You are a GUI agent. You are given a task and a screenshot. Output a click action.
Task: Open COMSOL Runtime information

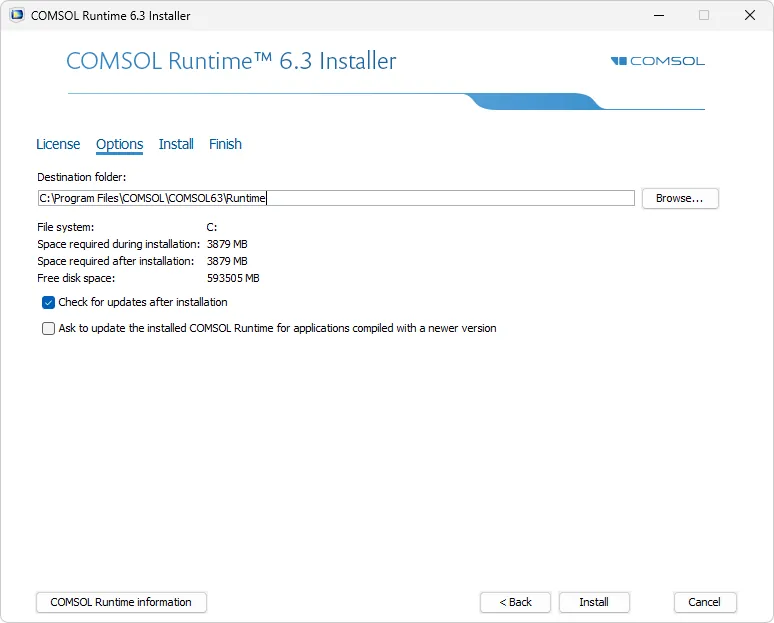click(121, 602)
